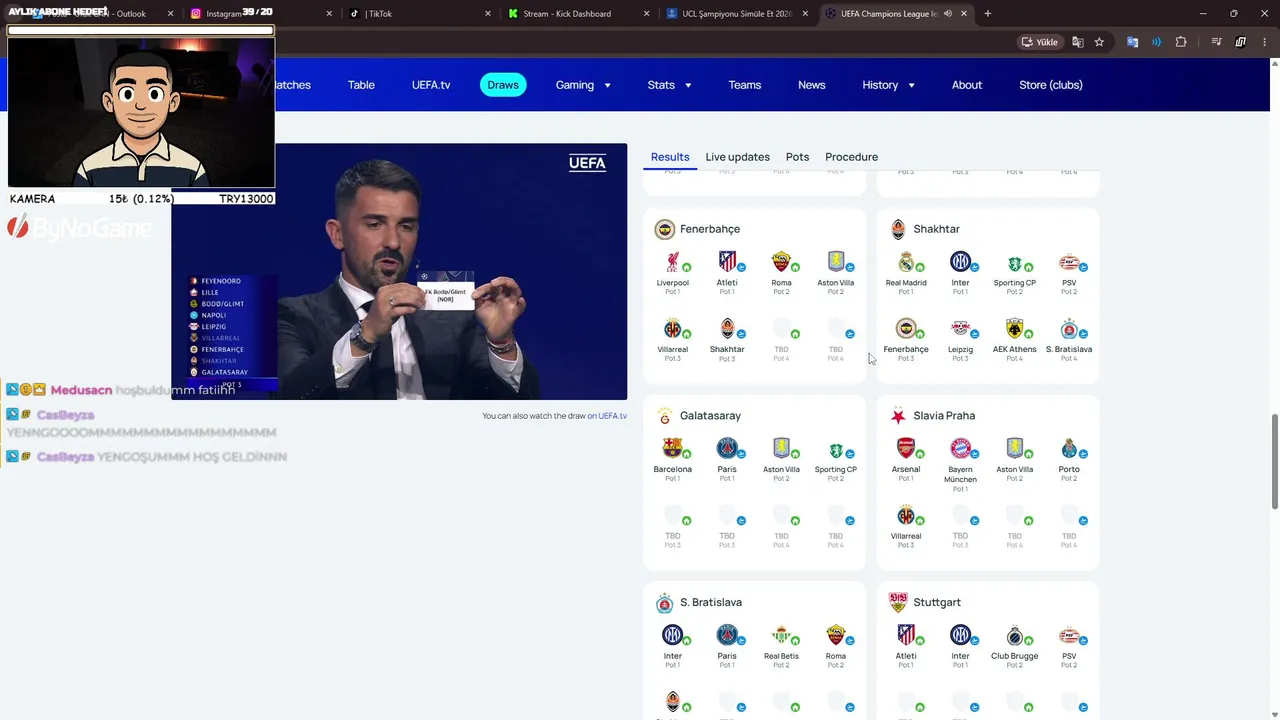Select the Inter crest in the Shakhtar card
Screen dimensions: 1280x720
click(960, 262)
